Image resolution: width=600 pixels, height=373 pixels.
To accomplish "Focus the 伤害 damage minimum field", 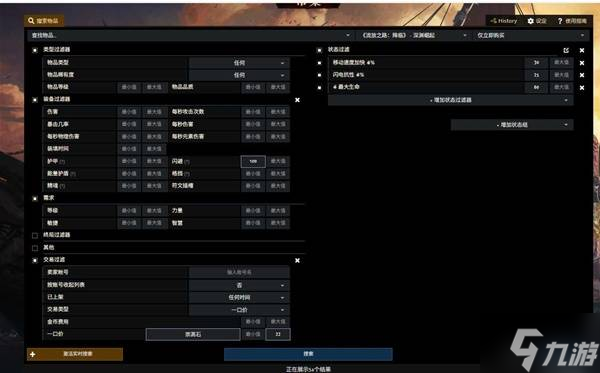I will [129, 112].
